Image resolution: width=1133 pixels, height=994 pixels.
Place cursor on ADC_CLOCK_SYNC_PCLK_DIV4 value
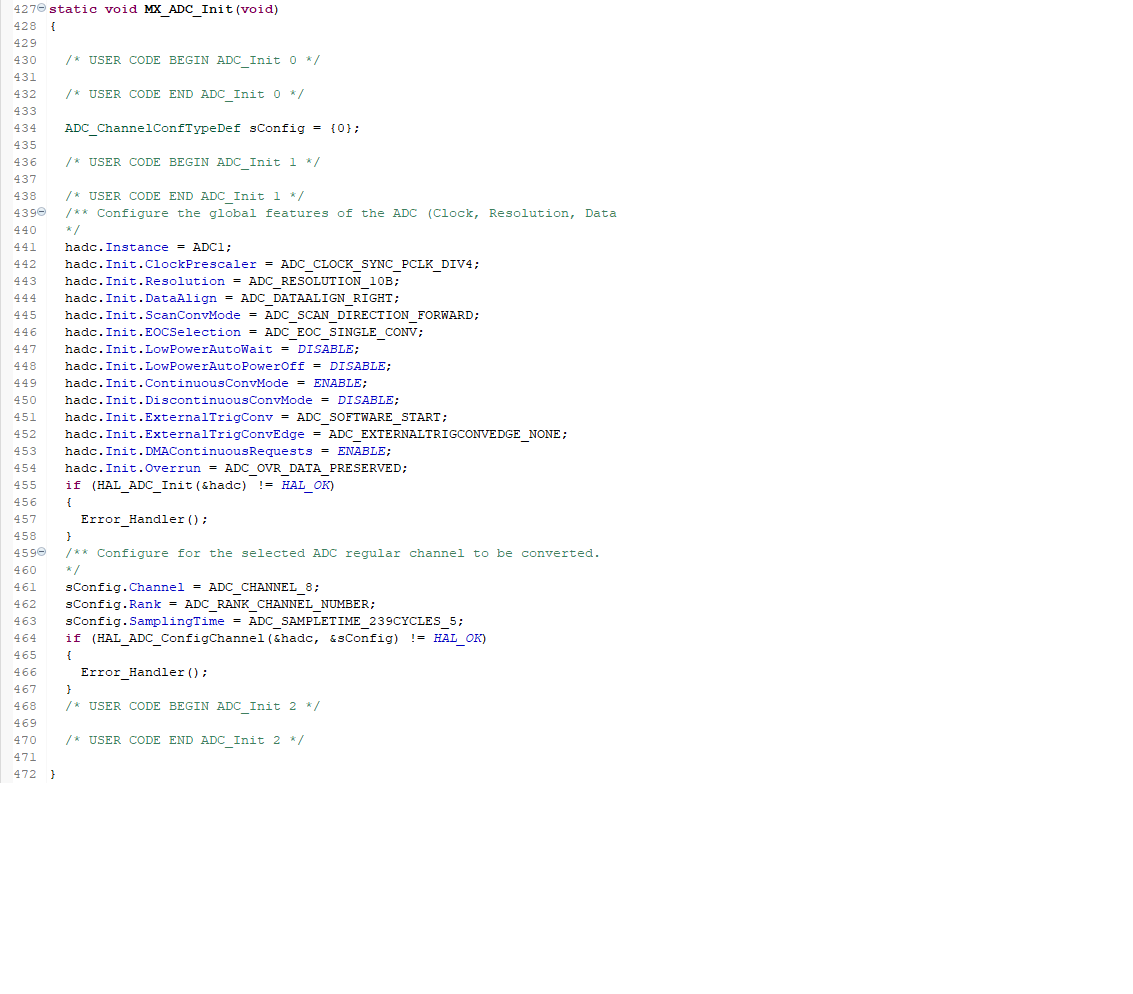pyautogui.click(x=378, y=264)
